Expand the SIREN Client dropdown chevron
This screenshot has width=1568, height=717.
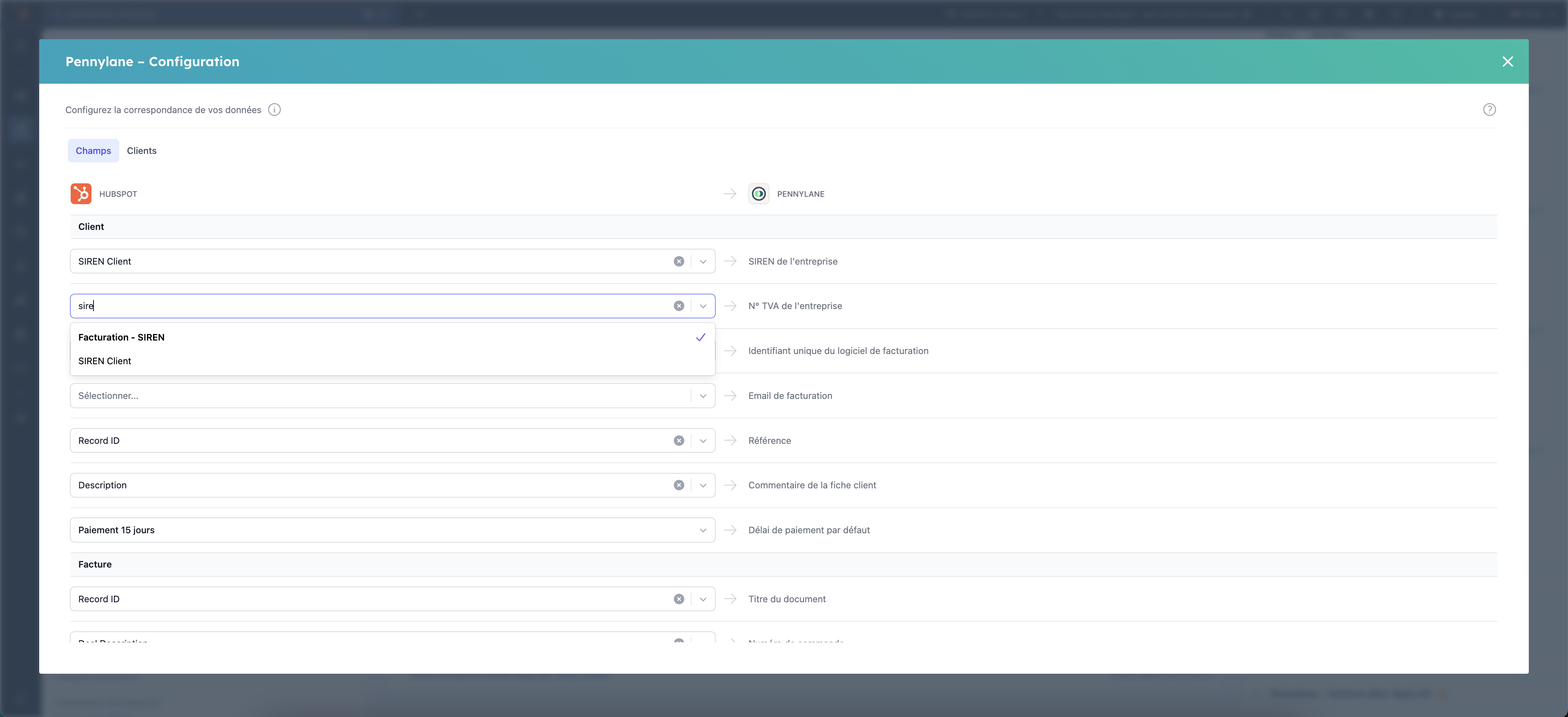[x=703, y=261]
